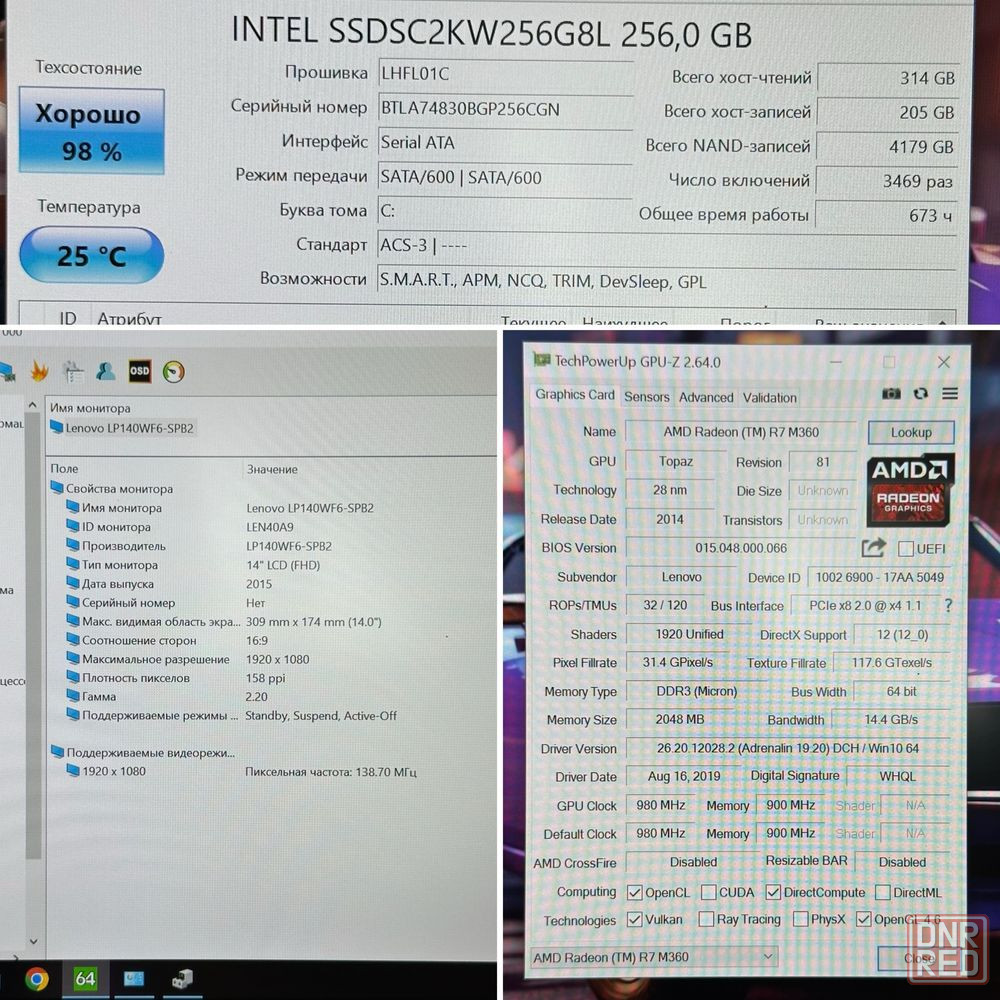Click the question mark beside Bus Interface
The width and height of the screenshot is (1000, 1000).
point(948,605)
